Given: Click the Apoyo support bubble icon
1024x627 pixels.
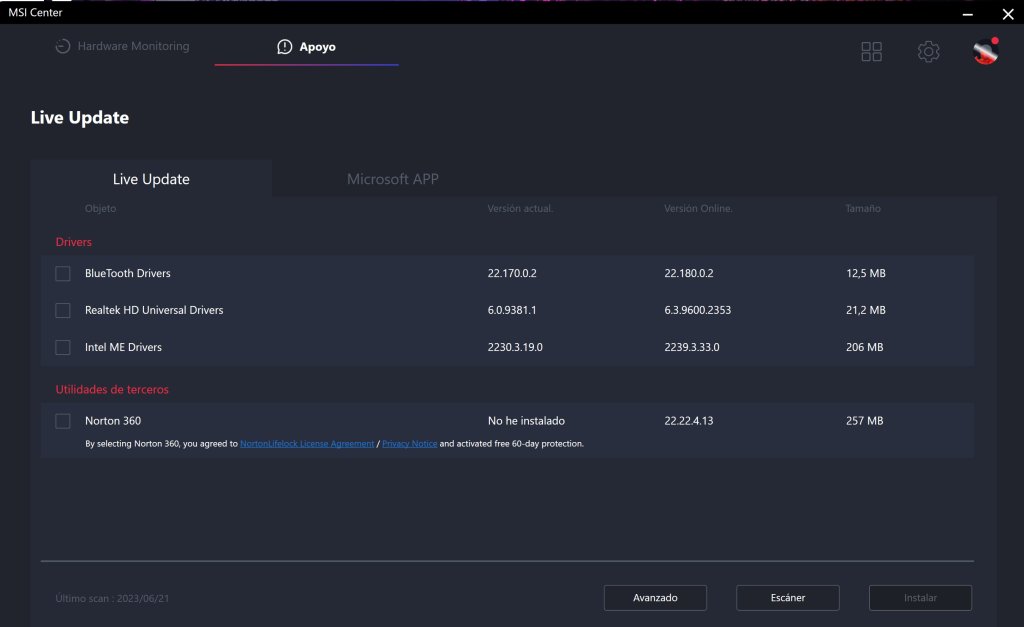Looking at the screenshot, I should coord(285,47).
